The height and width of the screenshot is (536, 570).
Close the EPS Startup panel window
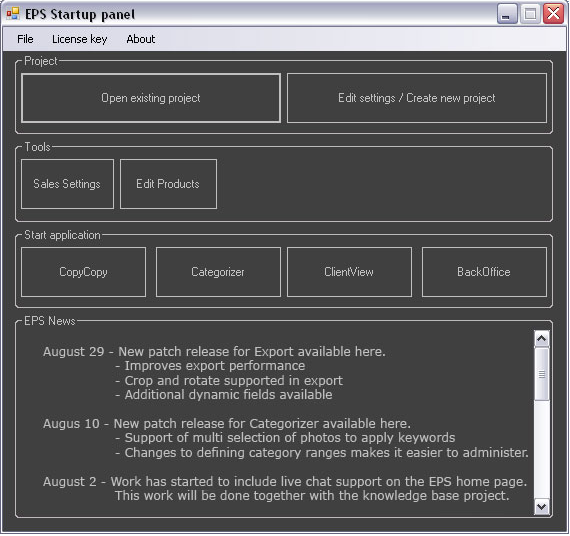[x=553, y=14]
